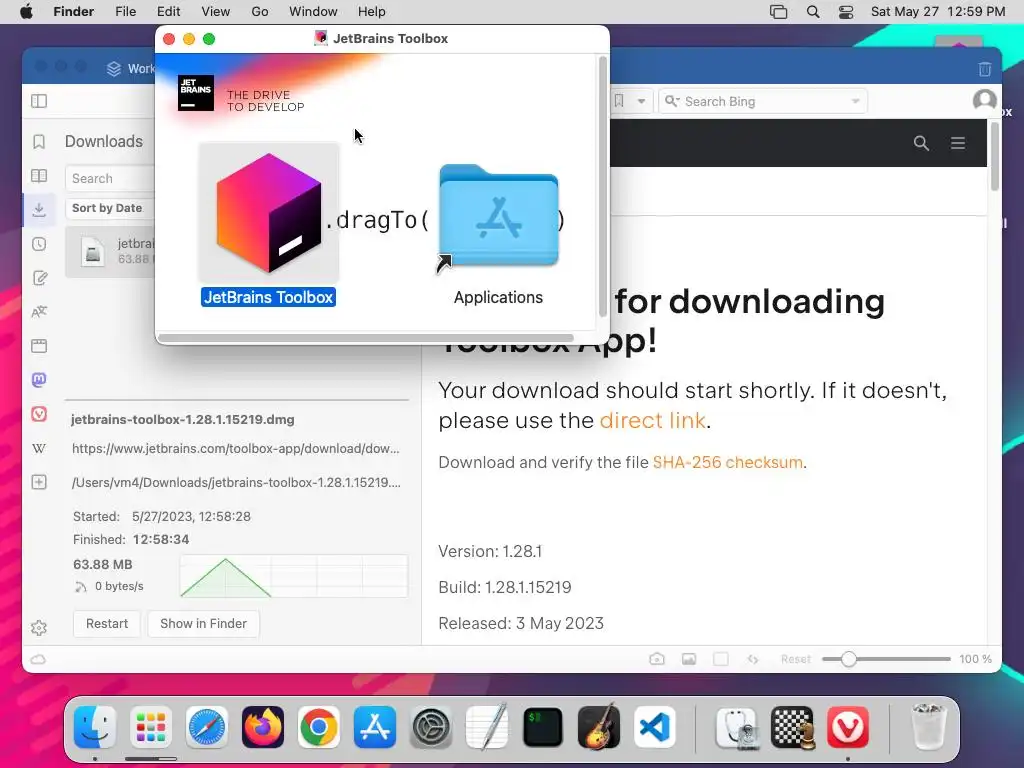This screenshot has width=1024, height=768.
Task: Open the JetBrains website hamburger menu
Action: tap(958, 143)
